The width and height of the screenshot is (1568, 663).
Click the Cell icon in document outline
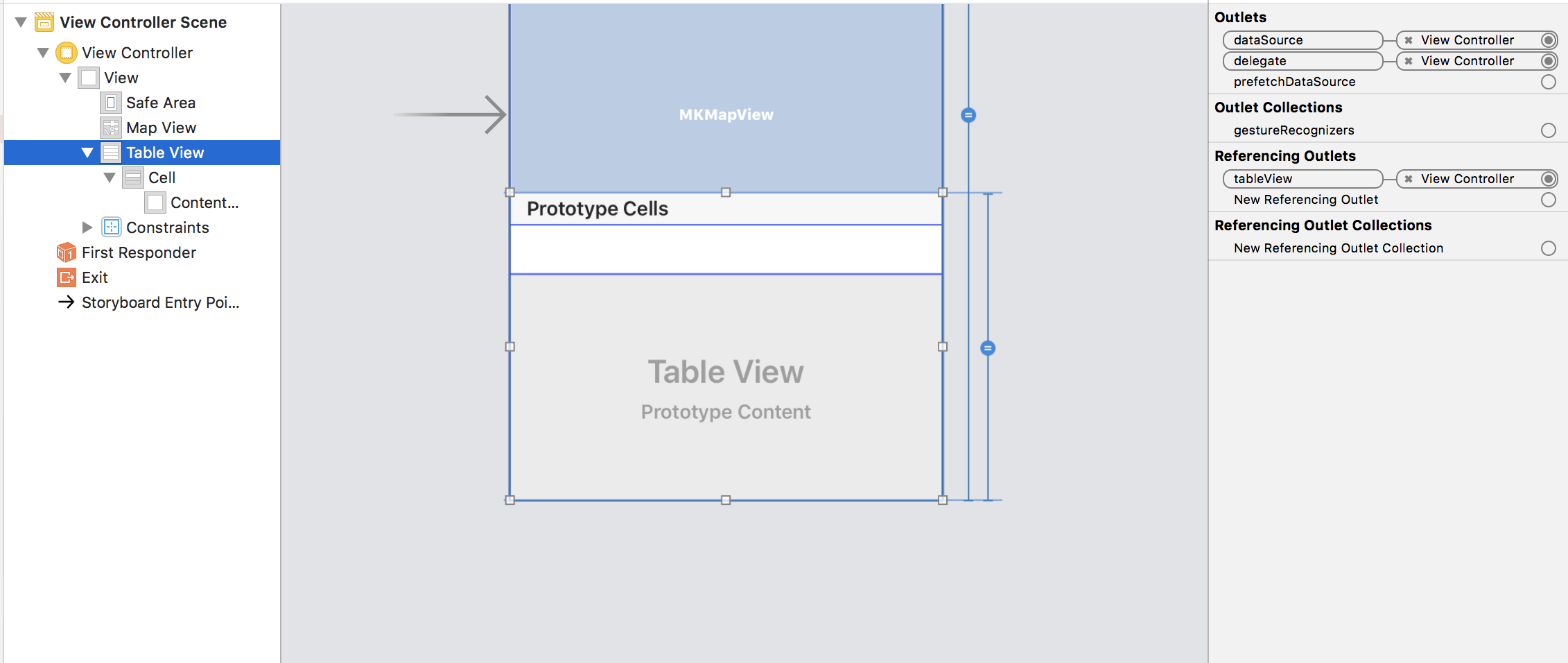click(x=132, y=178)
